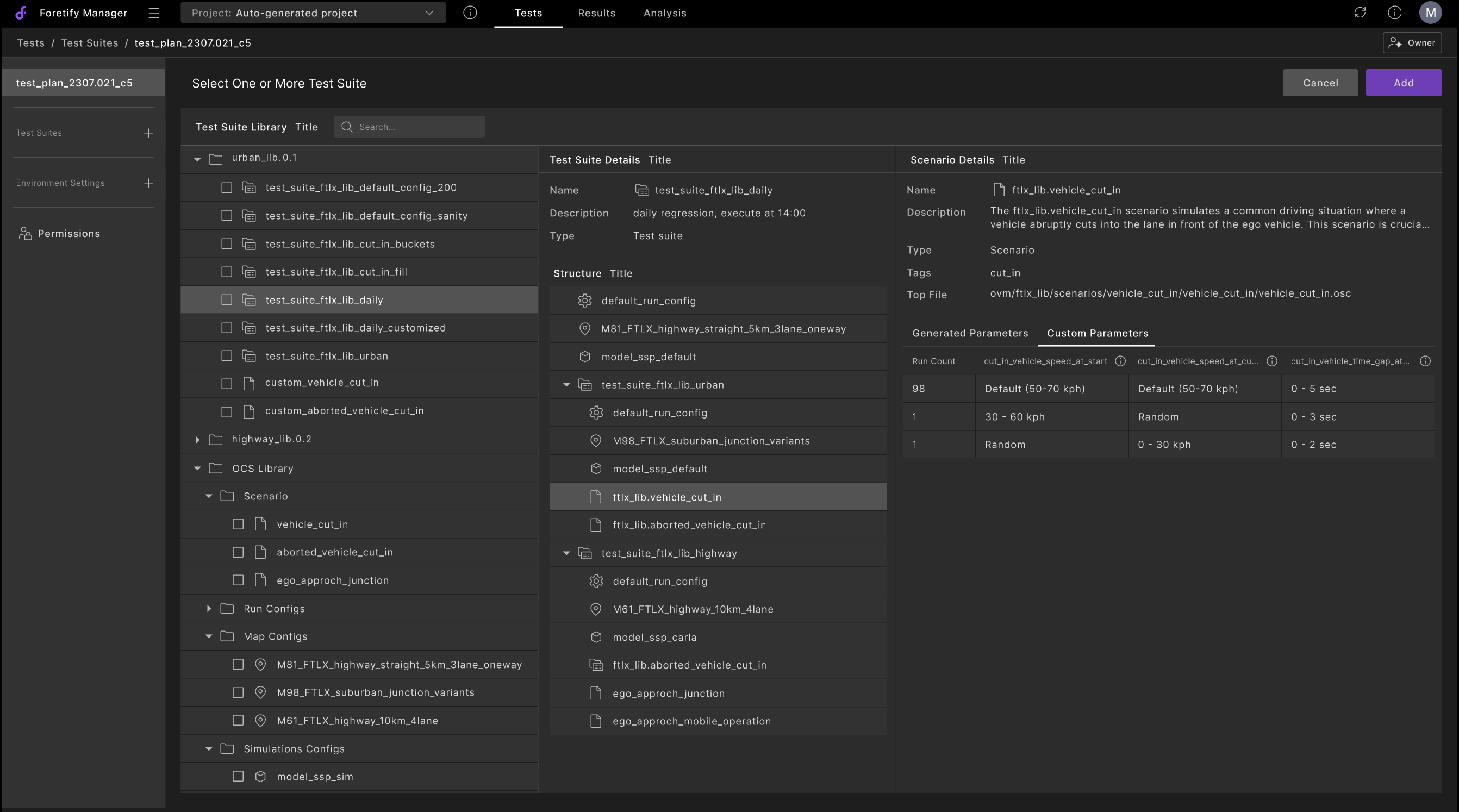Click the model_ssp_carla cube icon
The image size is (1459, 812).
[596, 637]
